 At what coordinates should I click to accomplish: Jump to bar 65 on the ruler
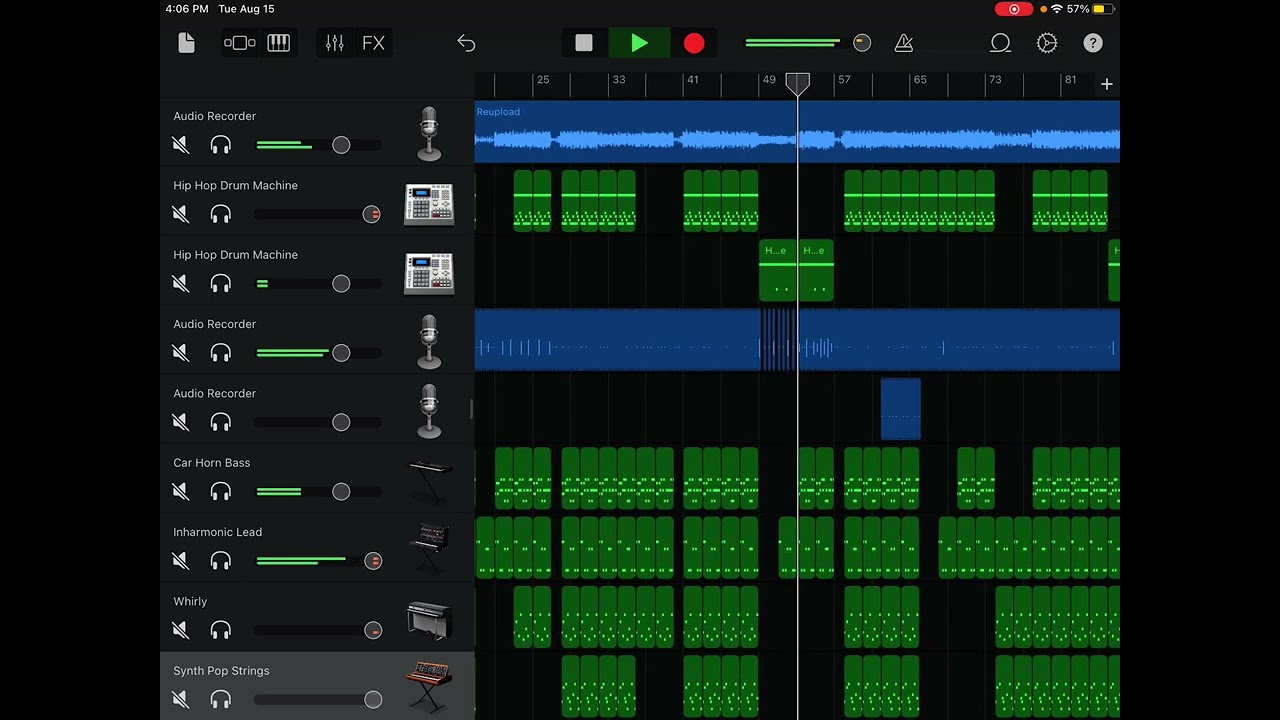pyautogui.click(x=920, y=80)
